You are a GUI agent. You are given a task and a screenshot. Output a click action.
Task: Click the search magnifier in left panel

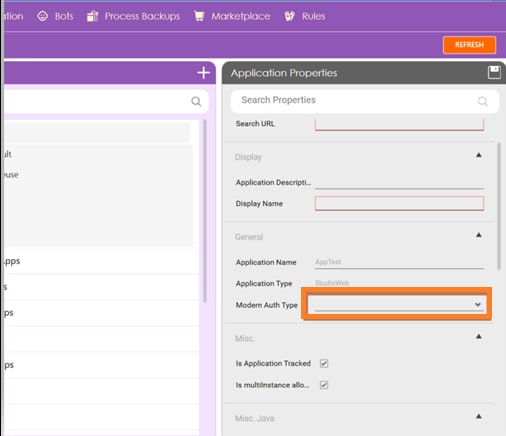(x=196, y=101)
